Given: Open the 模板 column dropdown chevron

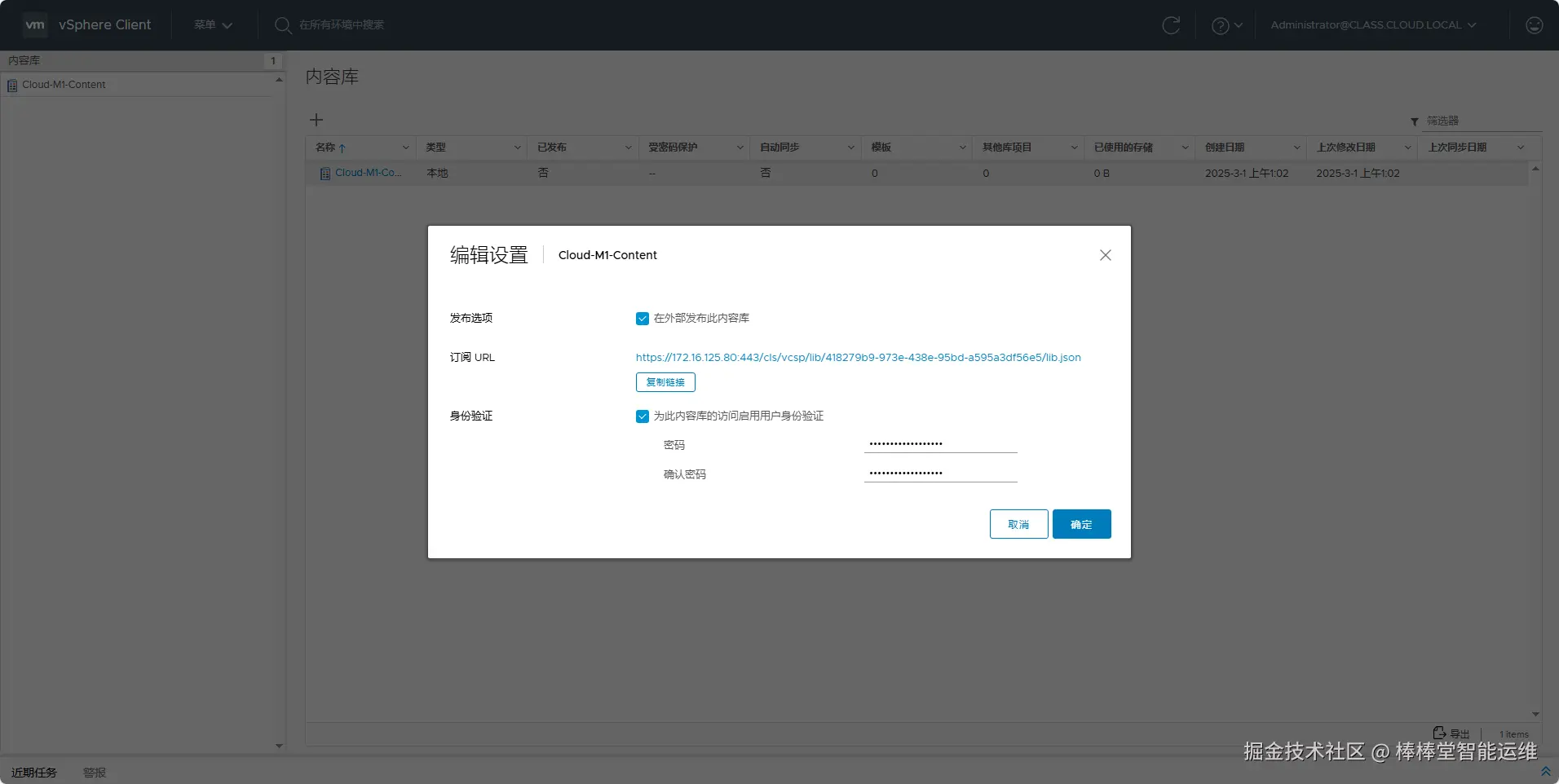Looking at the screenshot, I should (962, 148).
